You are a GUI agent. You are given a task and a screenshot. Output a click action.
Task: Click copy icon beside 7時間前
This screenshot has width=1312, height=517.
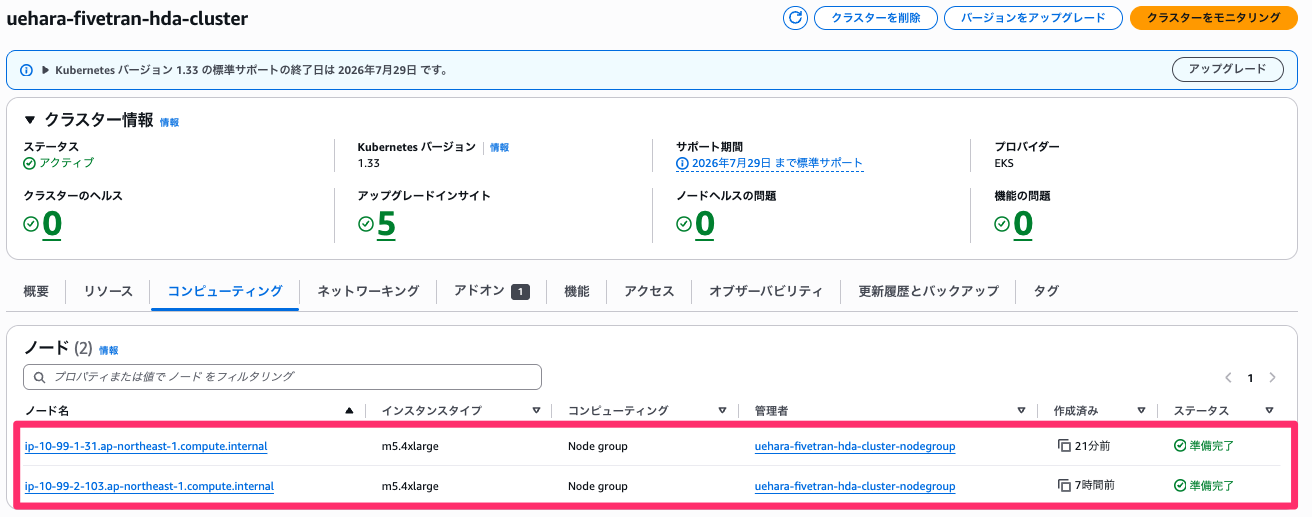1064,486
